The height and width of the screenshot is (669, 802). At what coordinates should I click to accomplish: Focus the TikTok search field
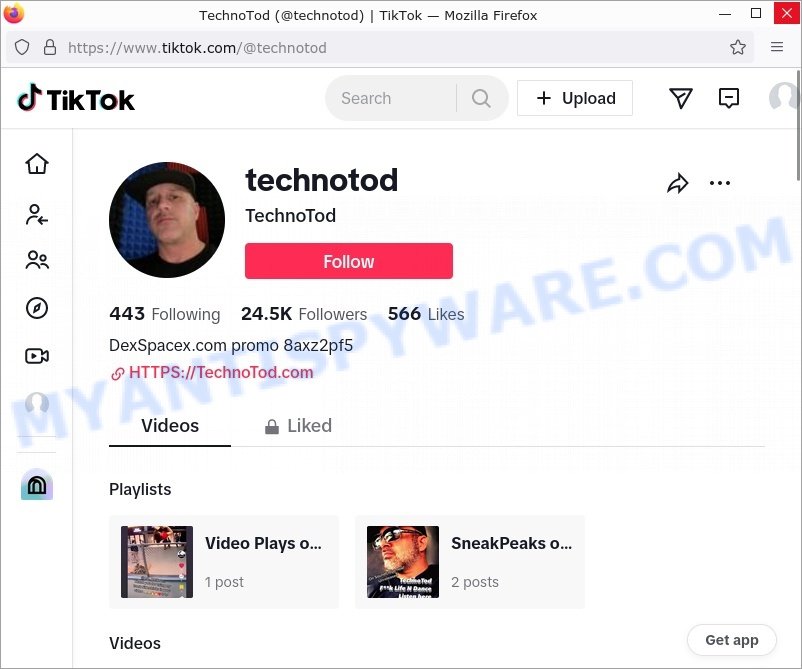tap(391, 98)
